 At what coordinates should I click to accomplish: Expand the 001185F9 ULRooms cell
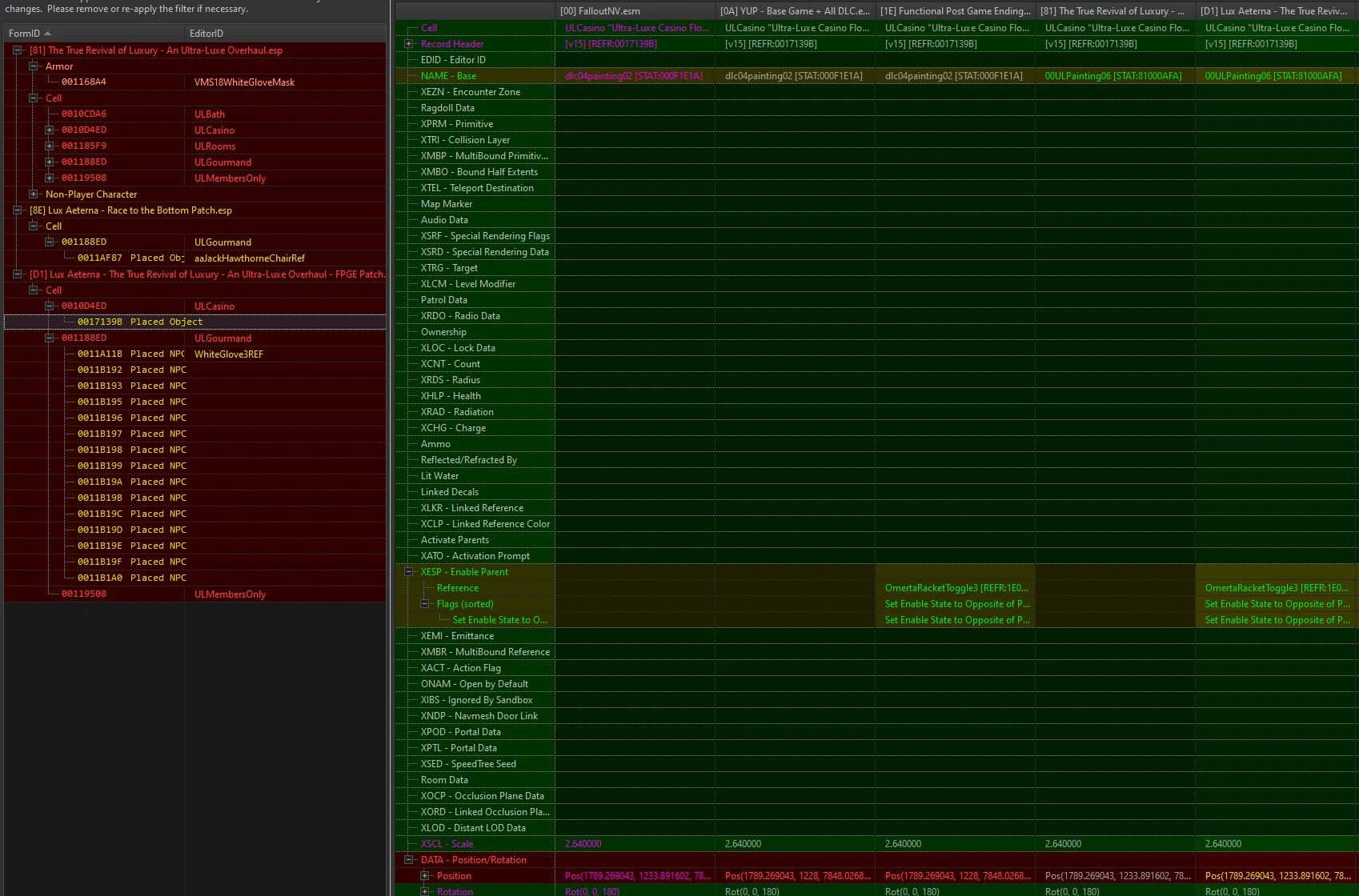49,146
